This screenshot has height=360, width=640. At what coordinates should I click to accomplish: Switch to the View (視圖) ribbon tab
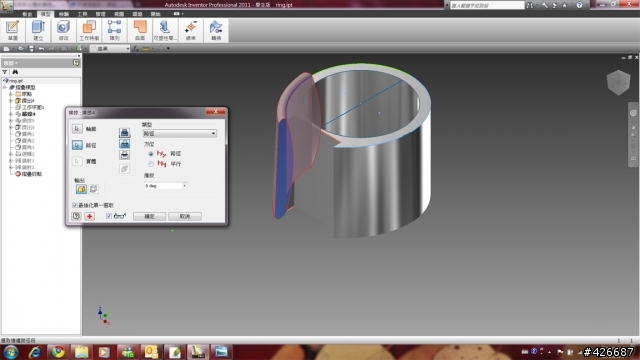119,14
